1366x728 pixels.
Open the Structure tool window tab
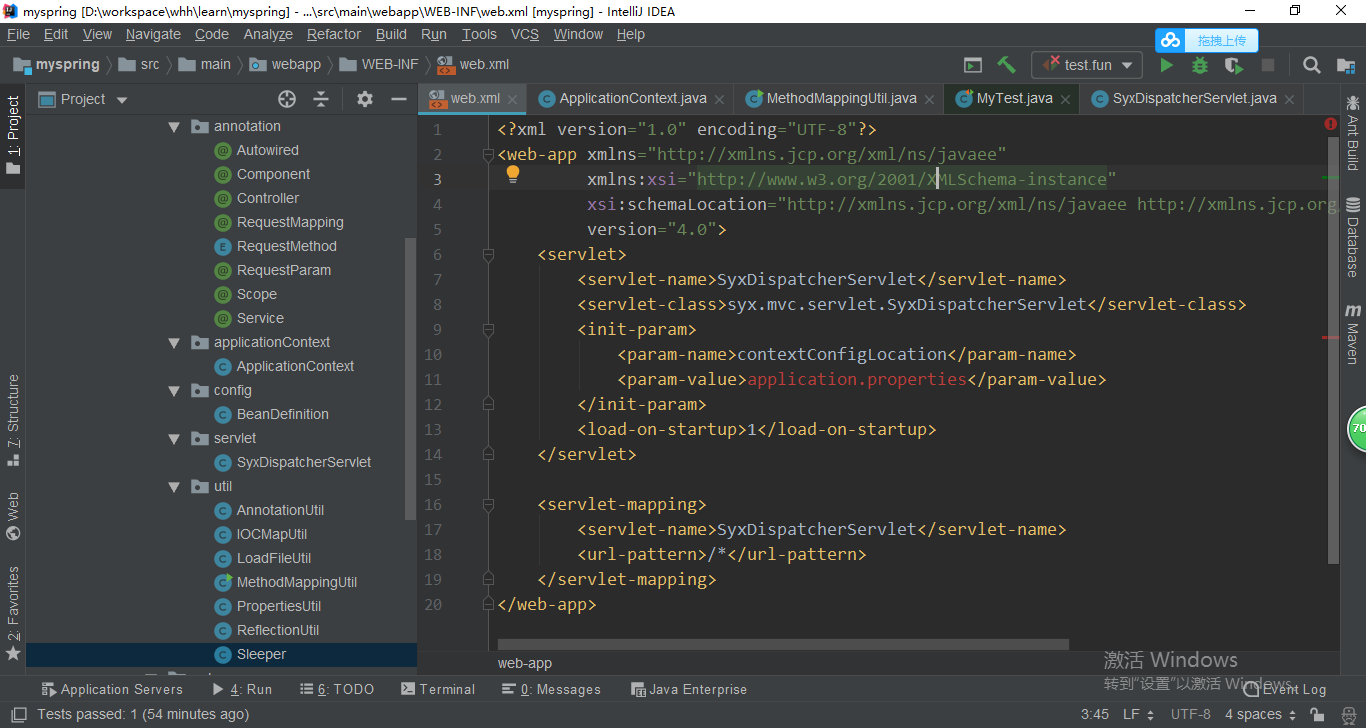(13, 420)
